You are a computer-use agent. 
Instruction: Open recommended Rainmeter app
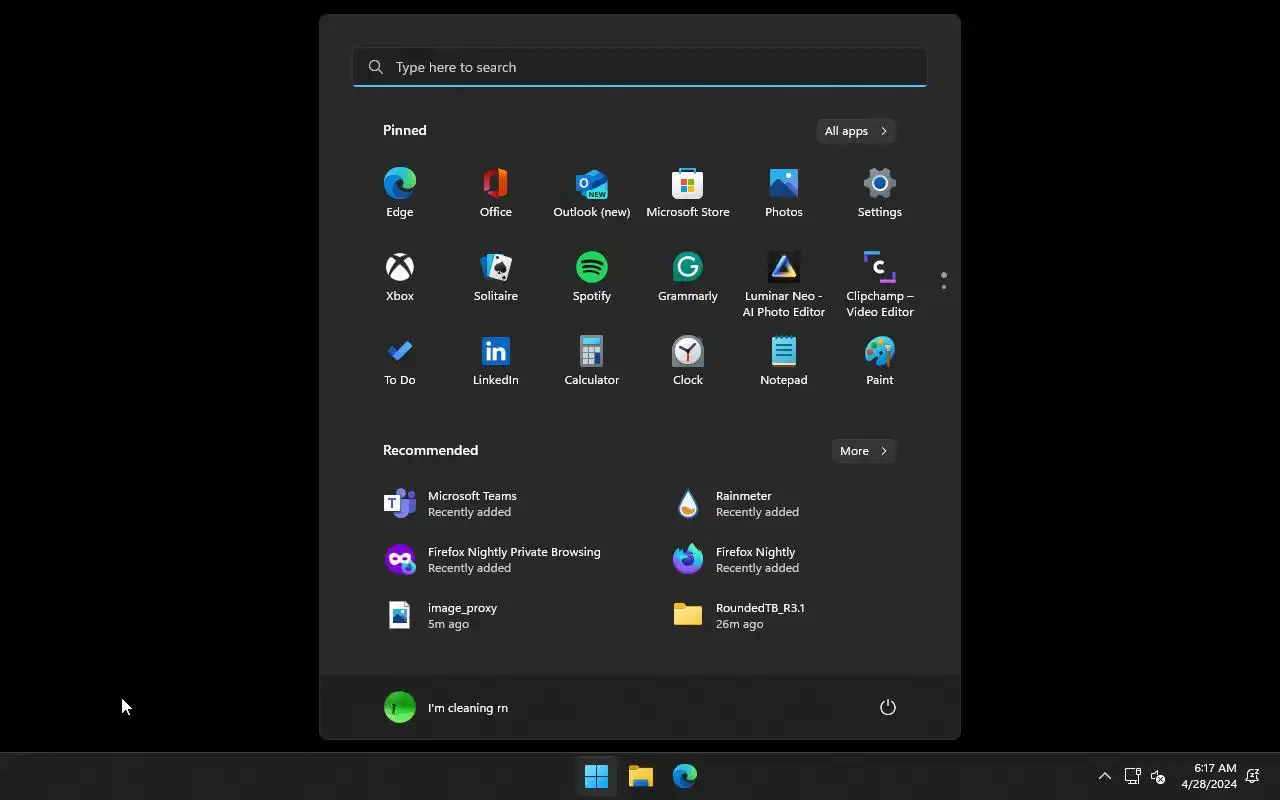pos(784,503)
